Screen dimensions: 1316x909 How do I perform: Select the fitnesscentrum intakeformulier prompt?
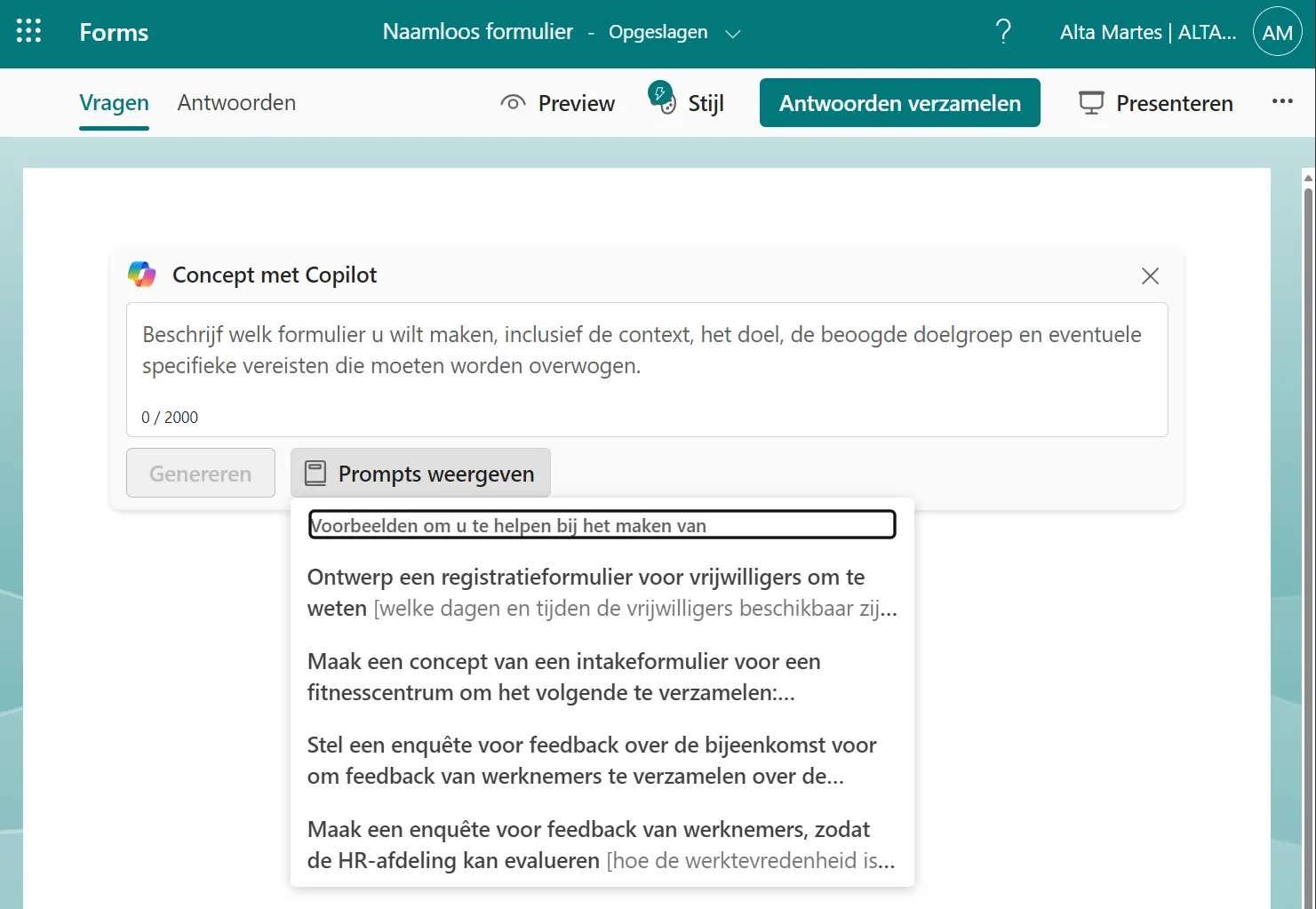(x=601, y=676)
